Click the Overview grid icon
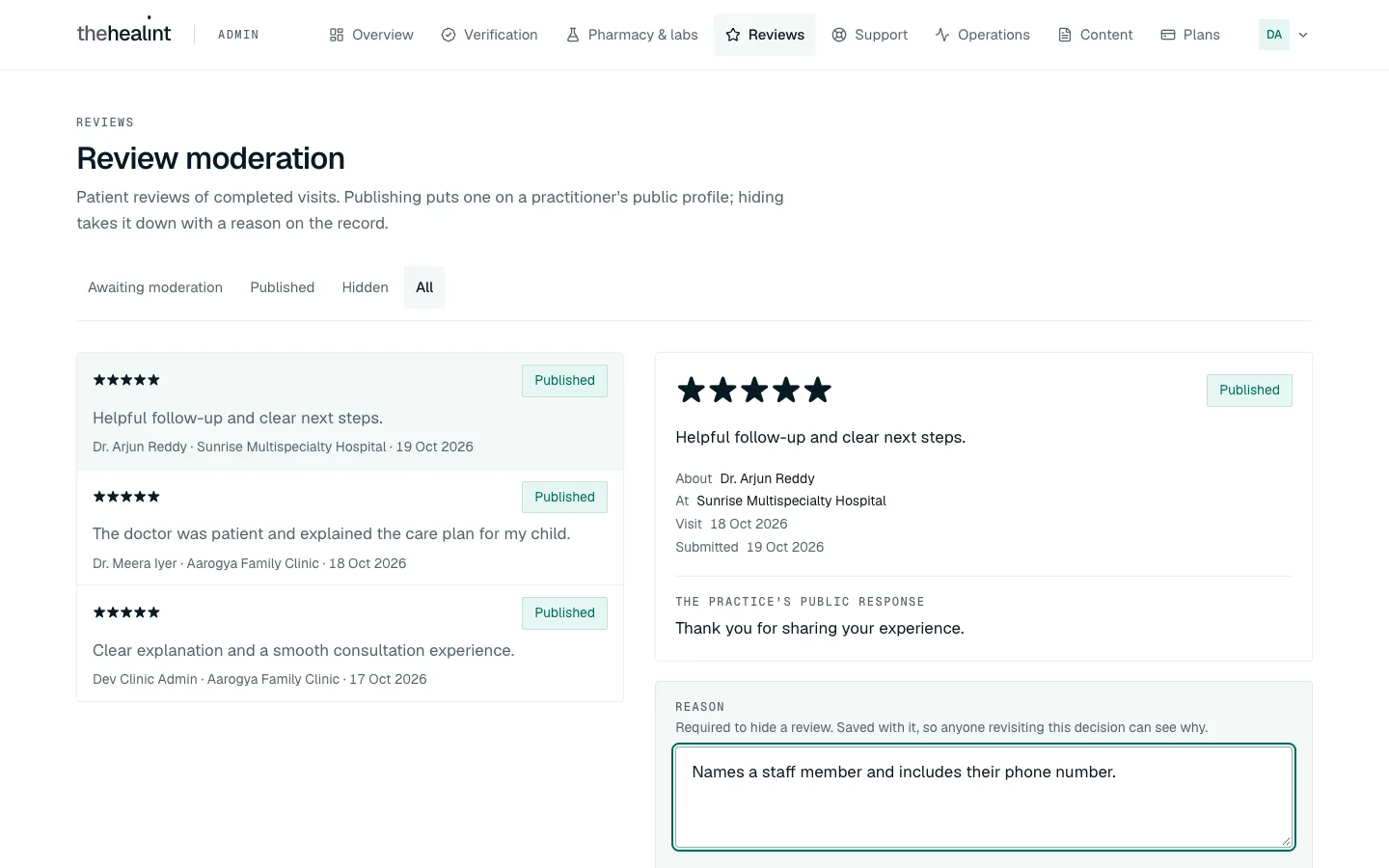The height and width of the screenshot is (868, 1389). coord(337,35)
